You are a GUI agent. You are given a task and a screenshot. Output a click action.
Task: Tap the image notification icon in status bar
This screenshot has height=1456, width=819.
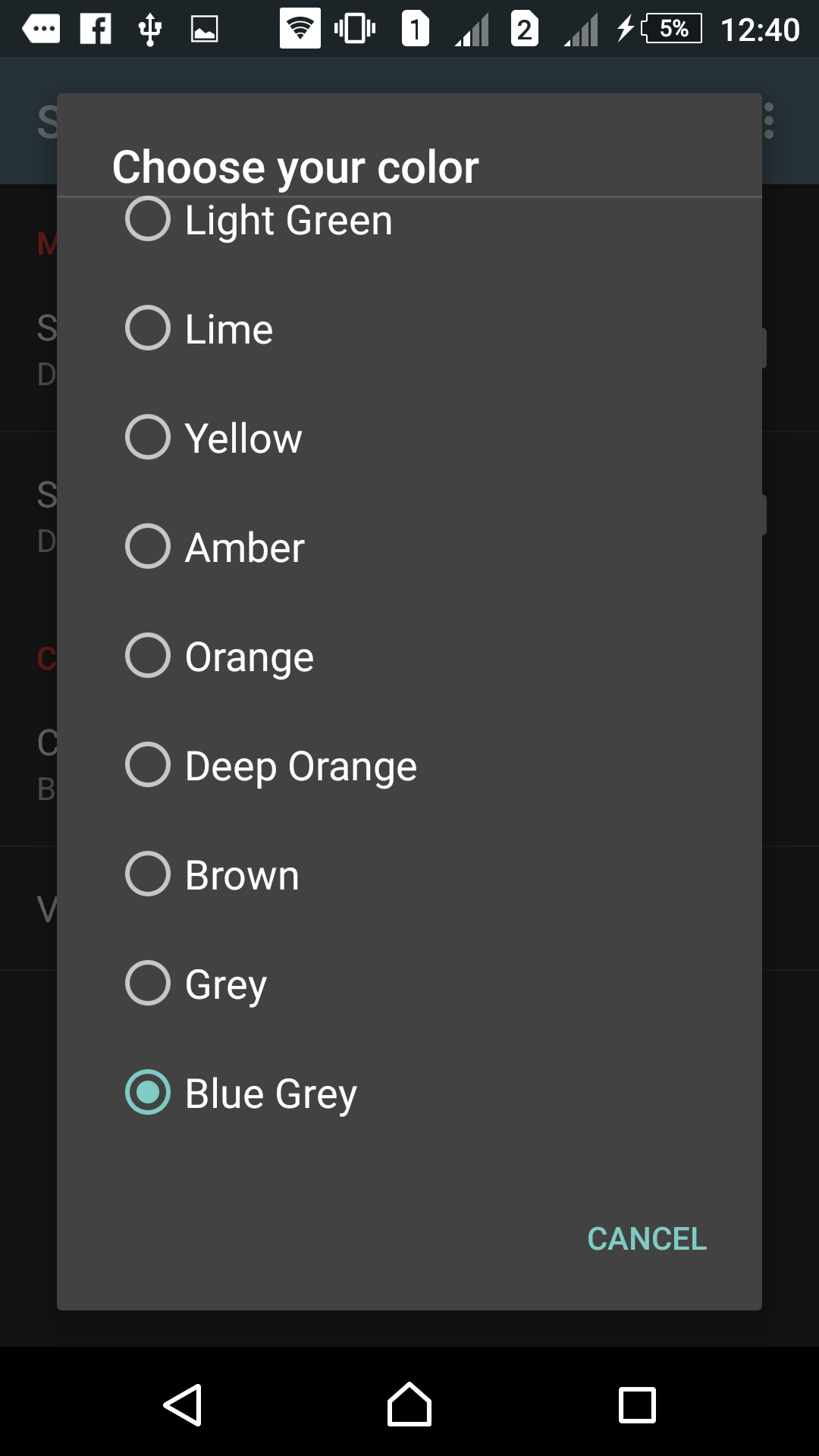(205, 30)
